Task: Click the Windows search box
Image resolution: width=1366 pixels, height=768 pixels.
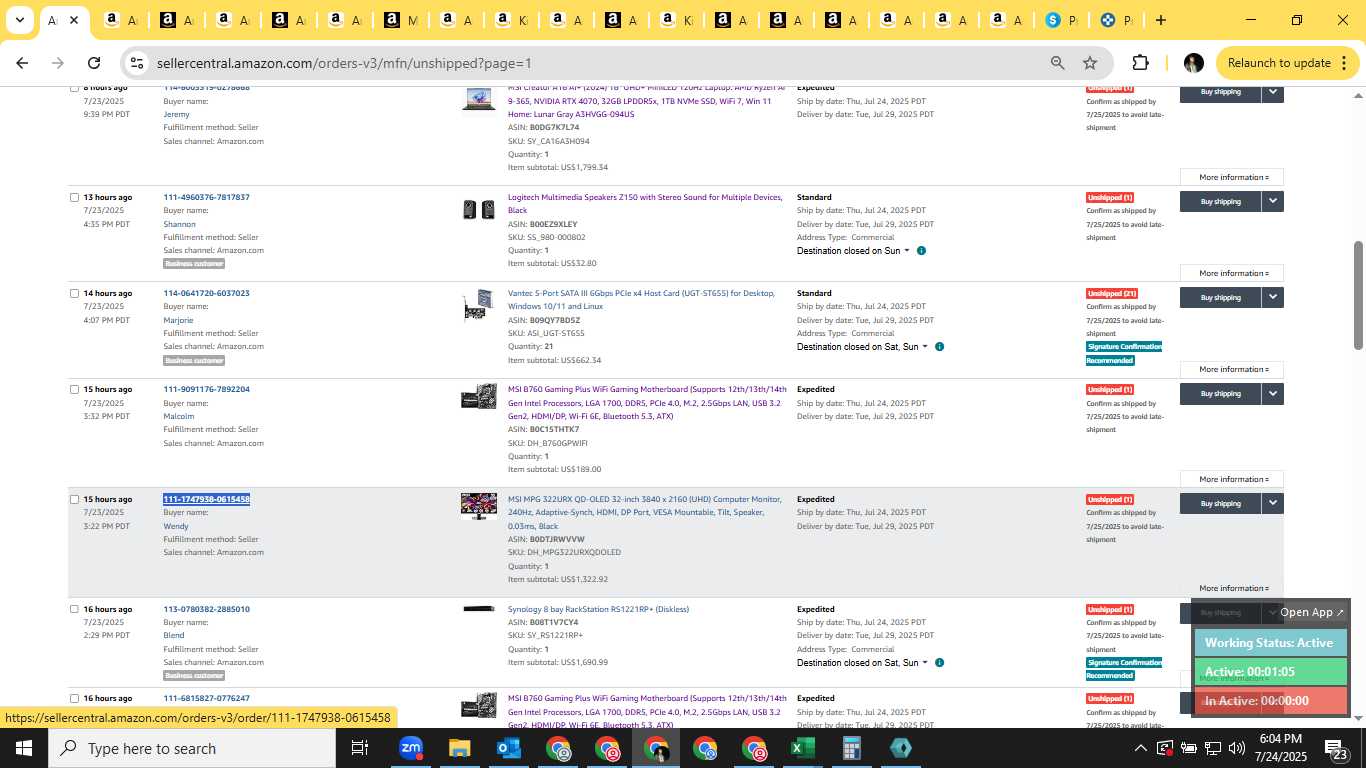Action: point(193,748)
